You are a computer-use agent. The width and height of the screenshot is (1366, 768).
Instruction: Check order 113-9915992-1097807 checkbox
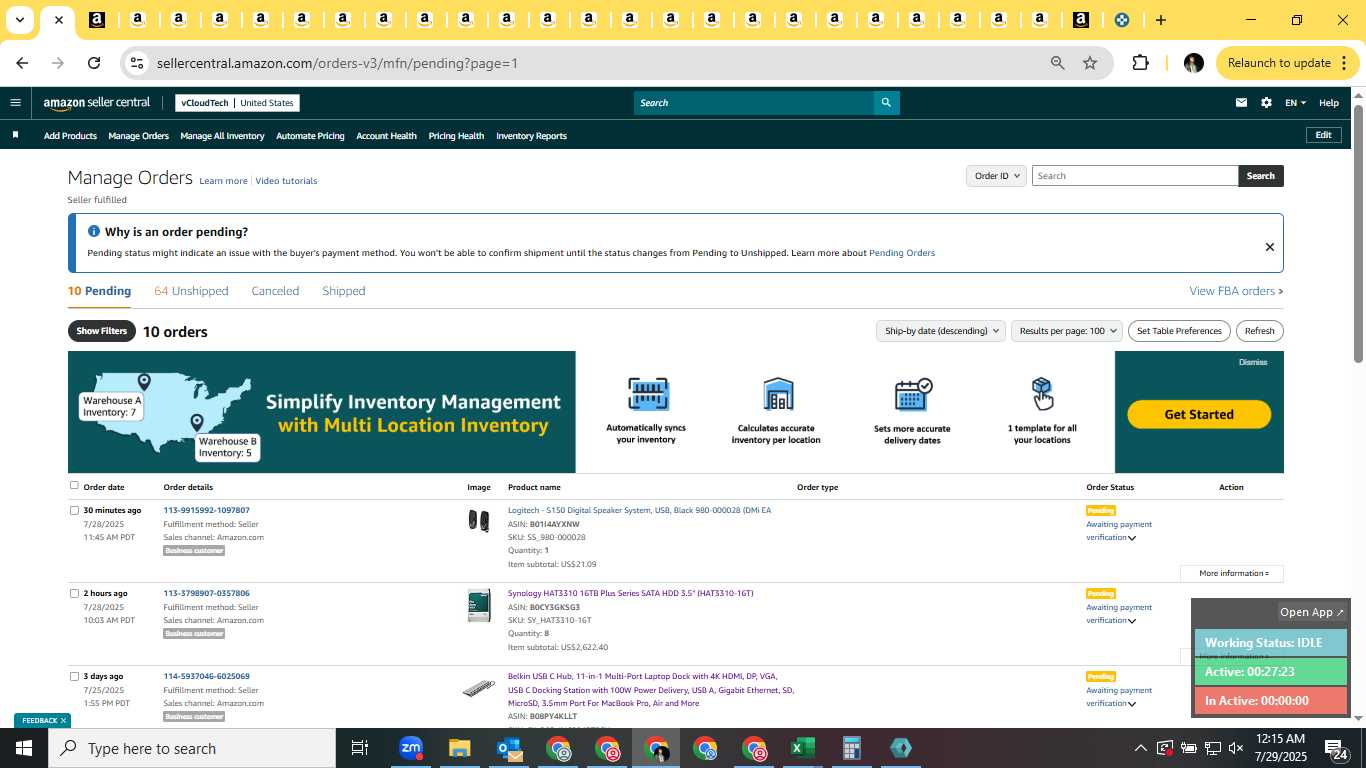tap(74, 510)
